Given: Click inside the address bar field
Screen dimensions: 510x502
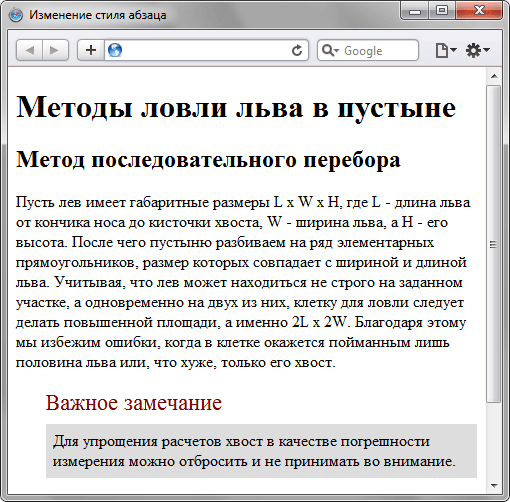Looking at the screenshot, I should pyautogui.click(x=206, y=50).
